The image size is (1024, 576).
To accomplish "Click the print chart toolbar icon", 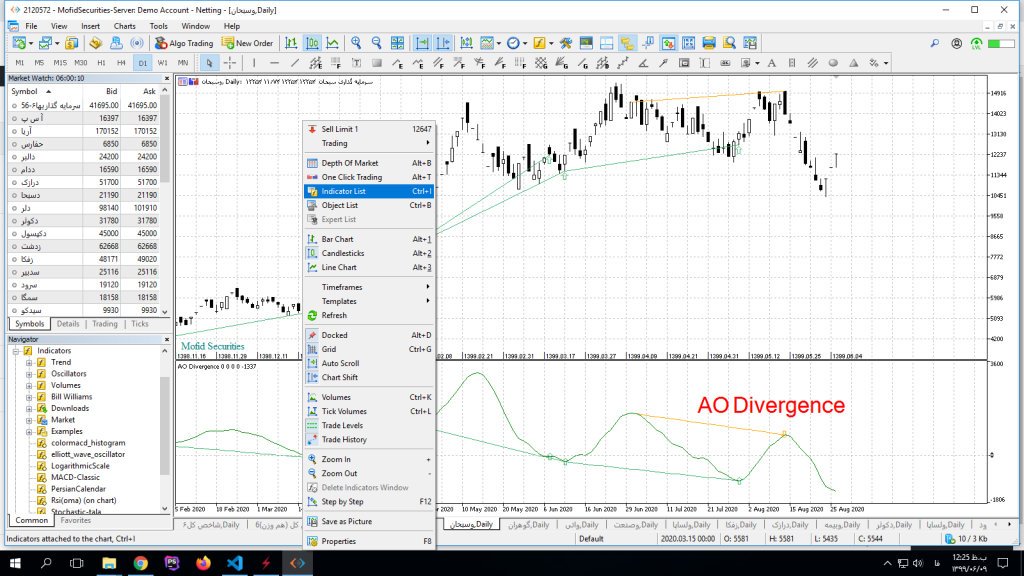I will (x=709, y=43).
